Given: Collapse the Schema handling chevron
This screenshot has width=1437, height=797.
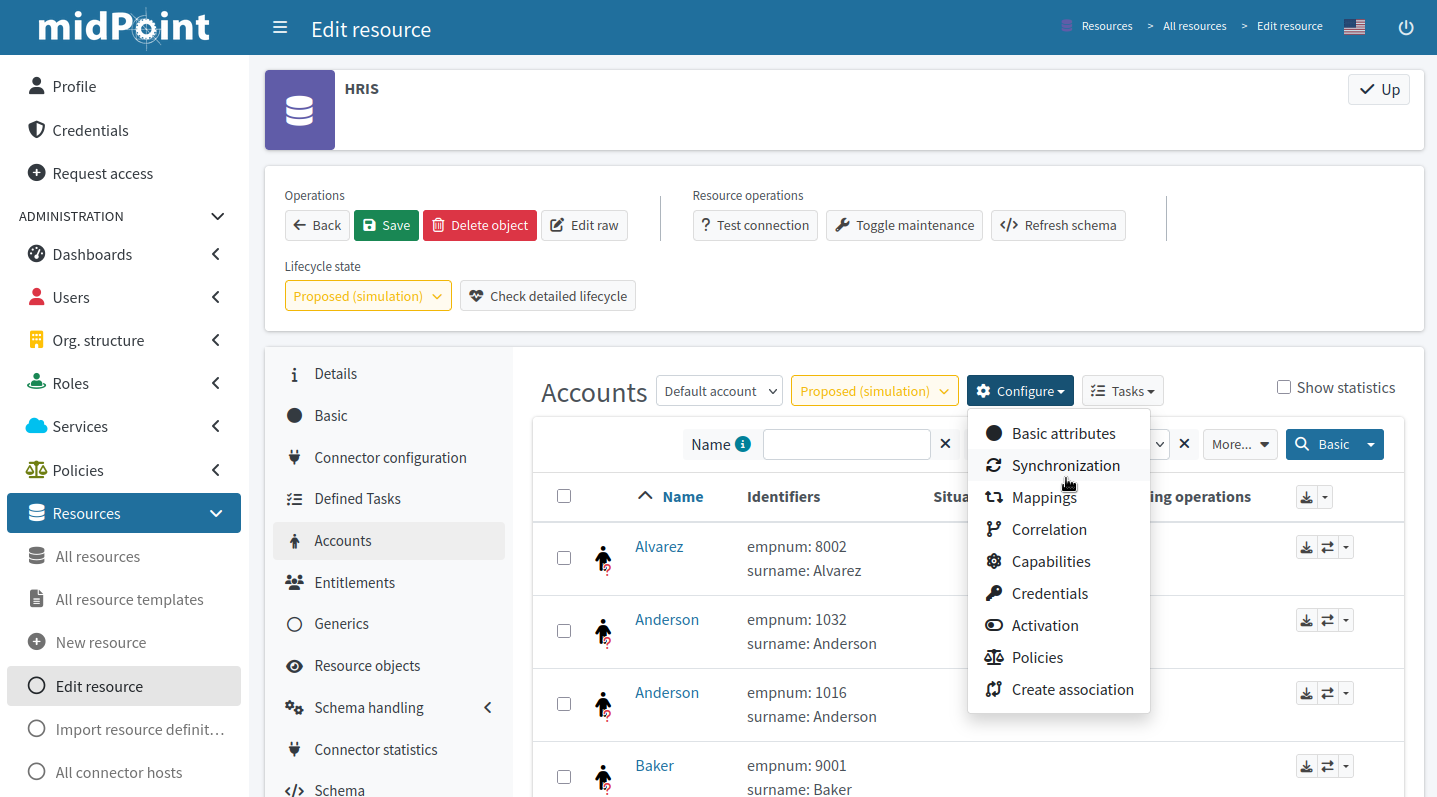Looking at the screenshot, I should click(x=487, y=707).
